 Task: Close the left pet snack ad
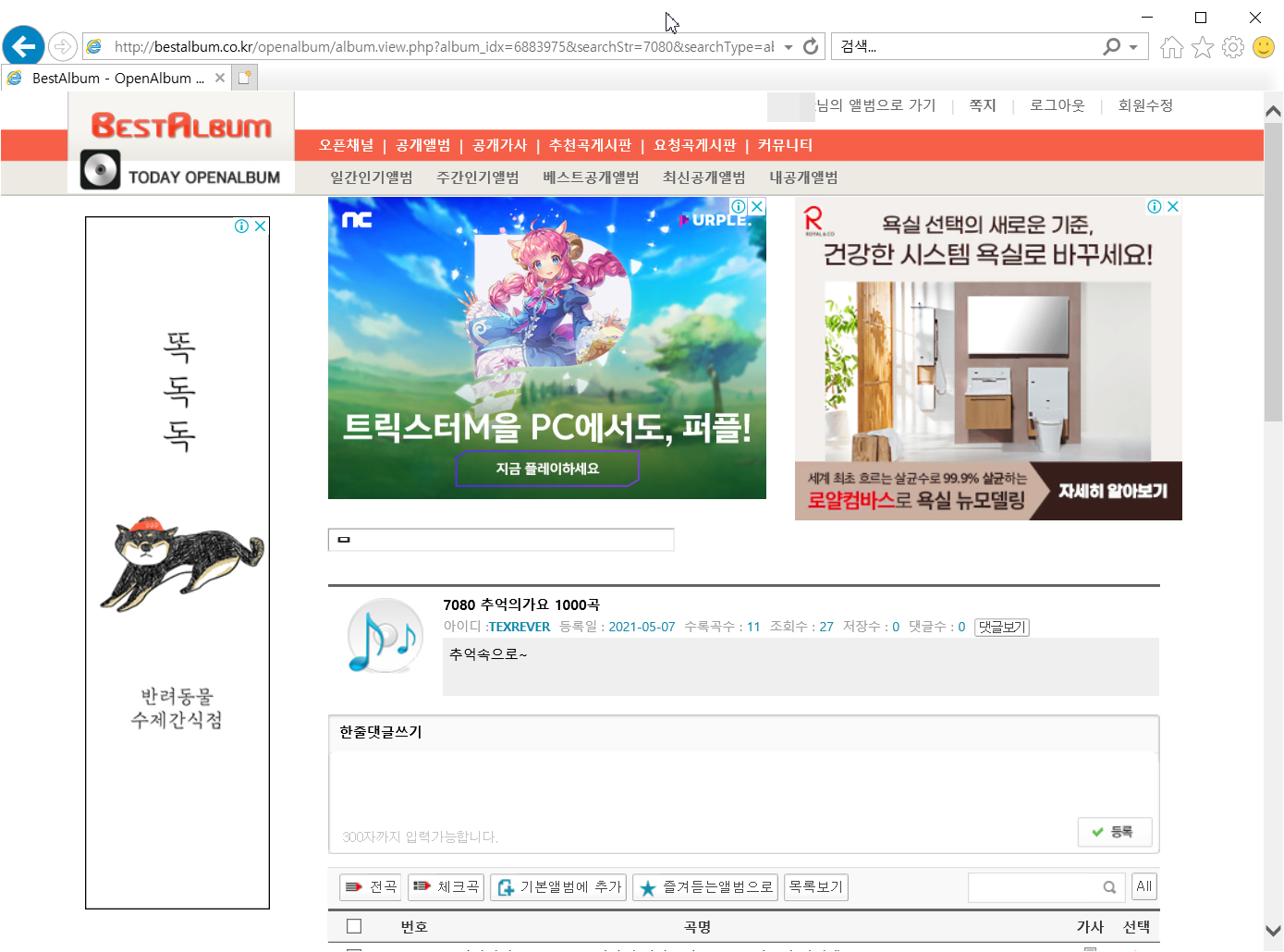pos(261,226)
